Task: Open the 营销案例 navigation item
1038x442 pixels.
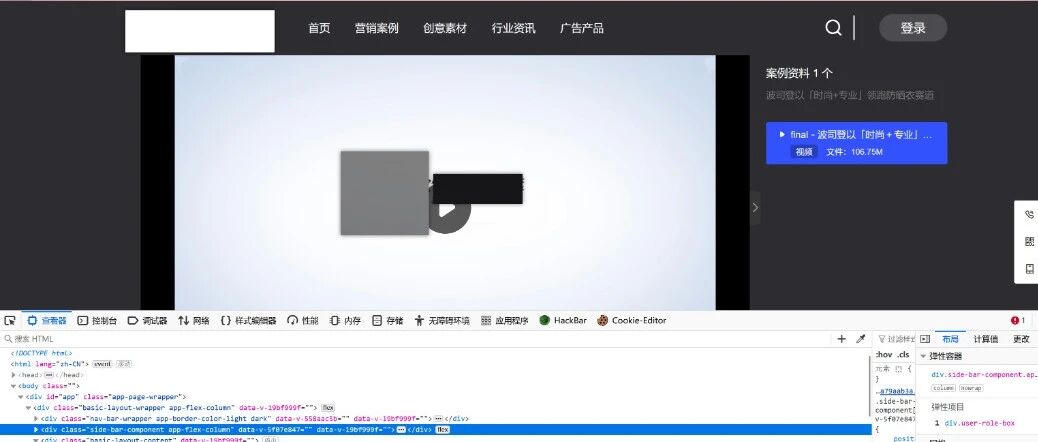Action: point(377,28)
